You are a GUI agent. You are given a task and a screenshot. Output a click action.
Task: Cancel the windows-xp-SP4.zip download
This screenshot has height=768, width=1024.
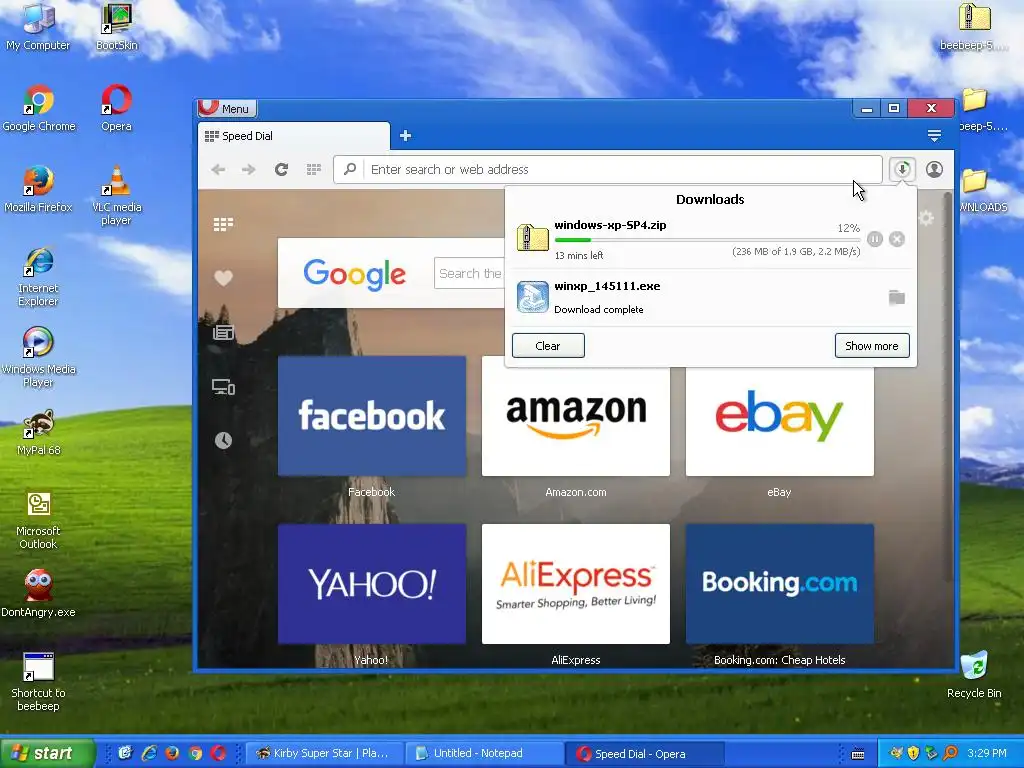[x=897, y=239]
